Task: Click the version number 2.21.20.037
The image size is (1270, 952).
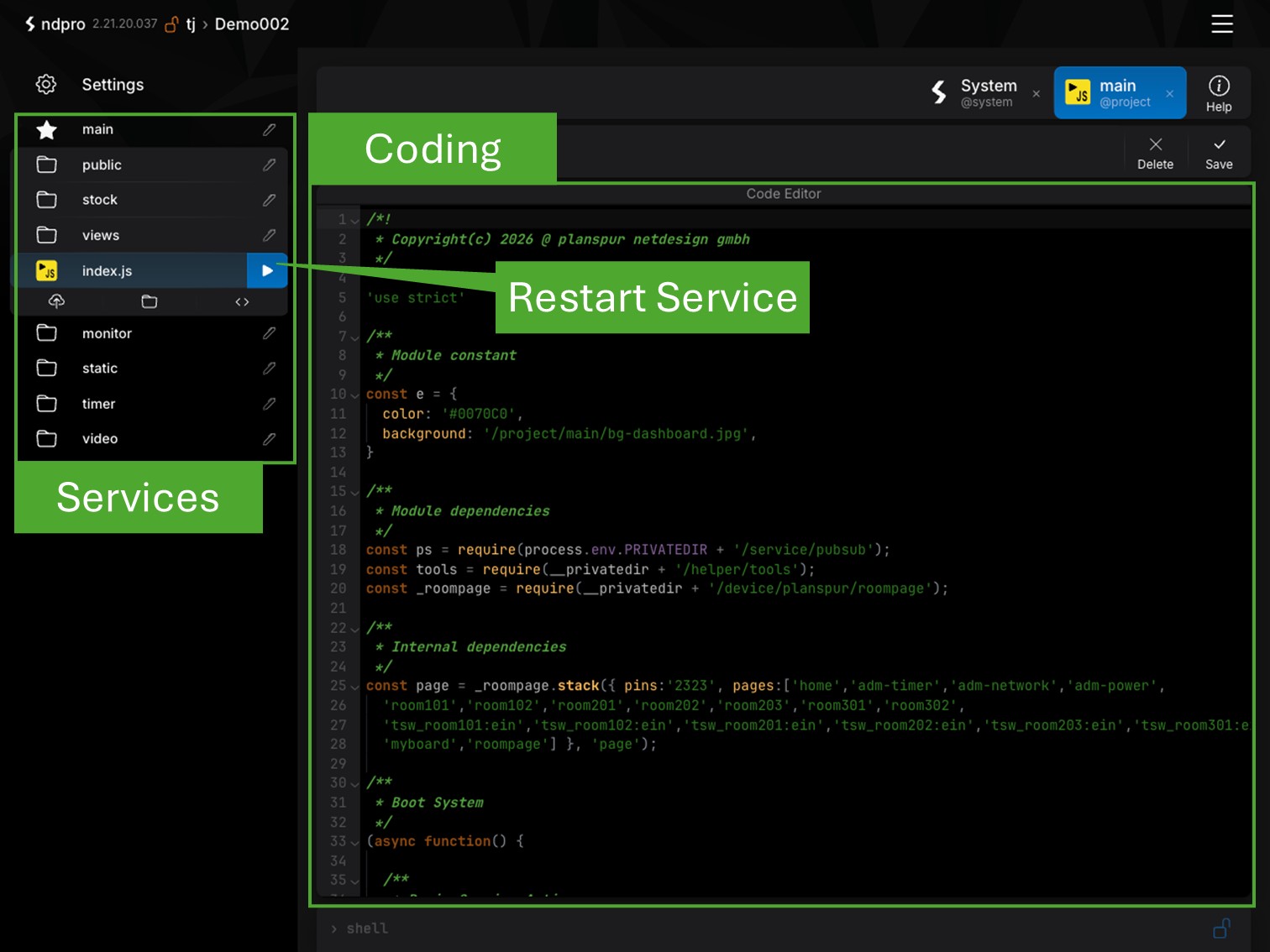Action: coord(124,24)
